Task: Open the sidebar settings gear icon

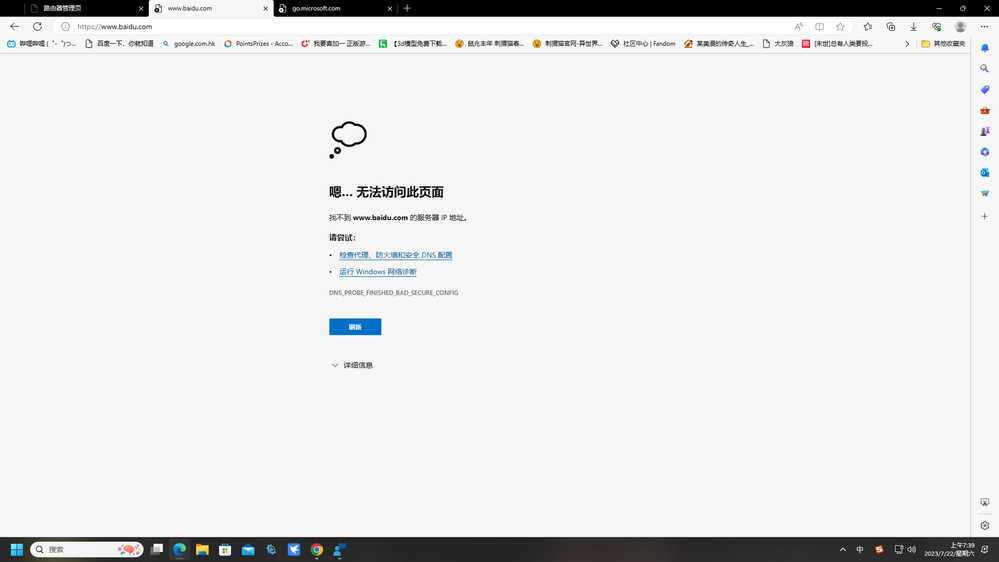Action: (x=984, y=526)
